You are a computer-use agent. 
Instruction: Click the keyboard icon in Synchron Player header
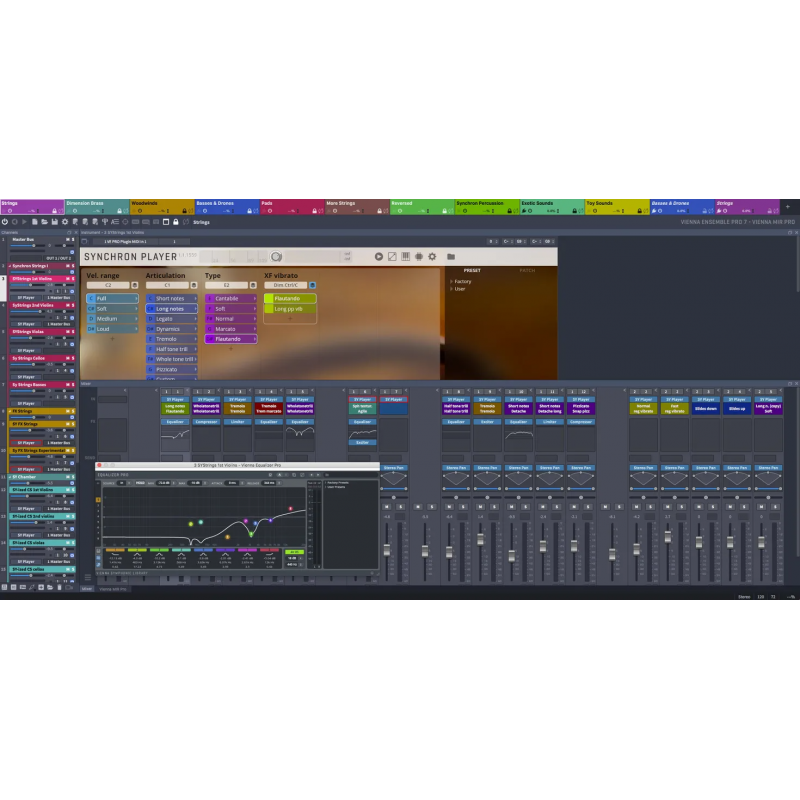[405, 257]
